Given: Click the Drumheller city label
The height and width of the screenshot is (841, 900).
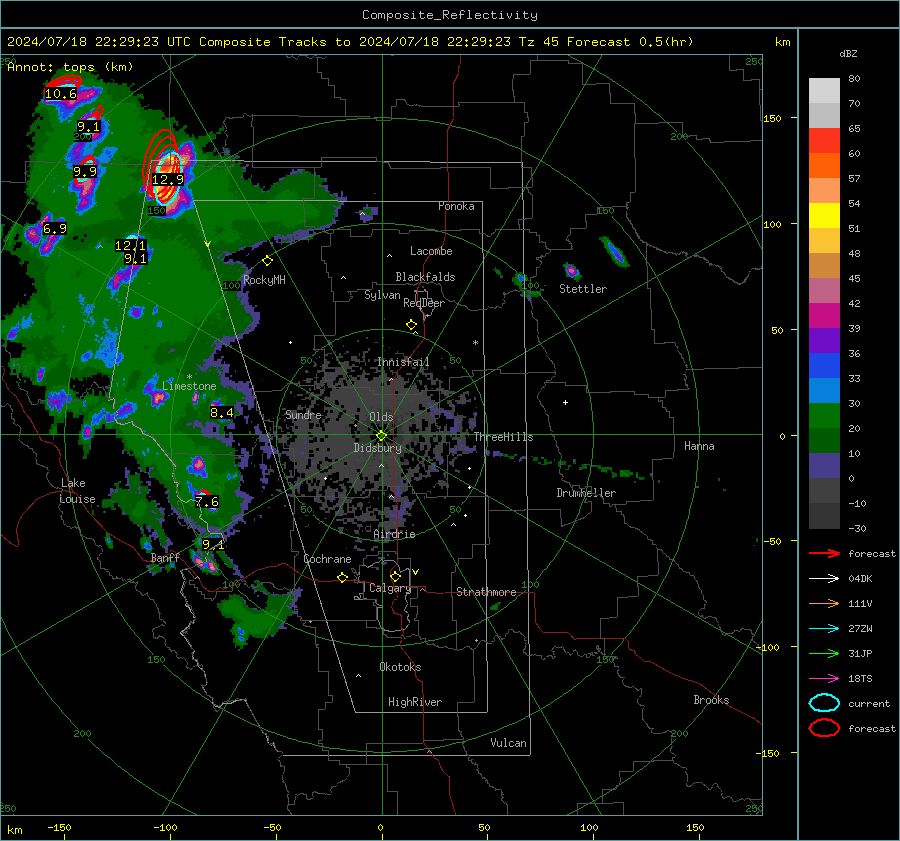Looking at the screenshot, I should (586, 493).
